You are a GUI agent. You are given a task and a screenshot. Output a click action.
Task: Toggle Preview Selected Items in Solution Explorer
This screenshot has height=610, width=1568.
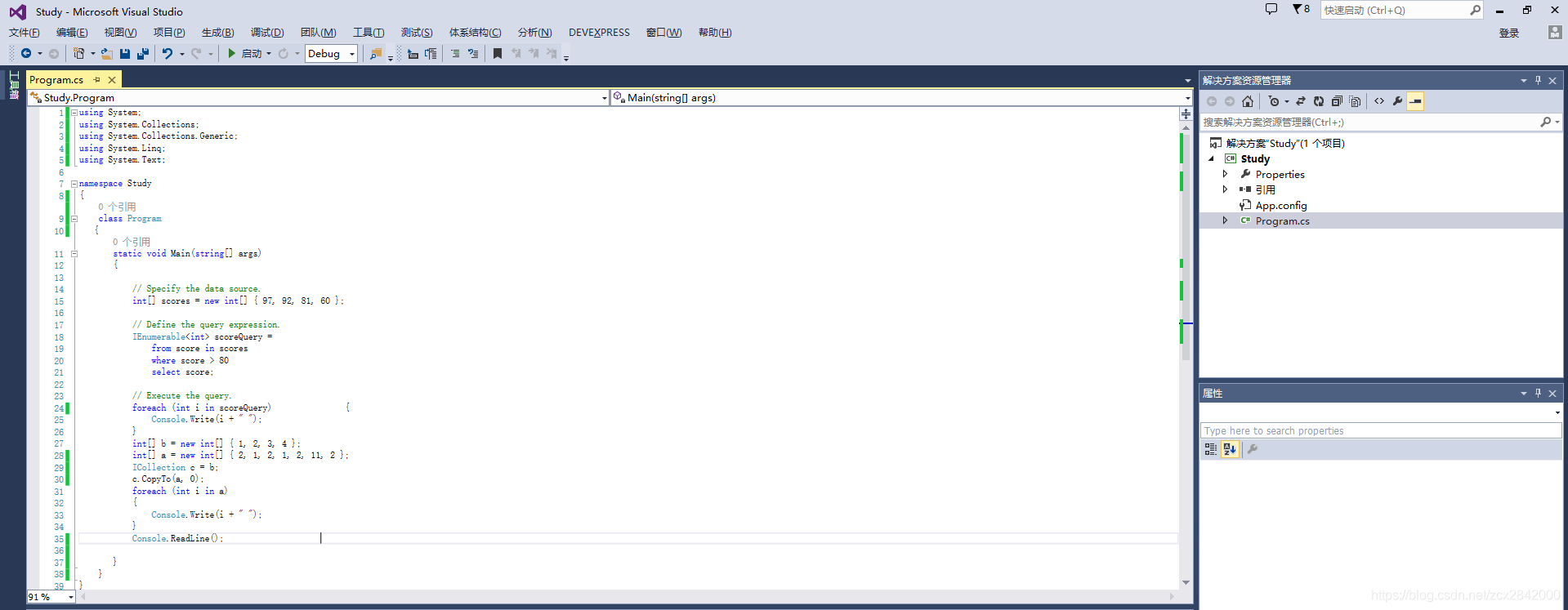1415,101
